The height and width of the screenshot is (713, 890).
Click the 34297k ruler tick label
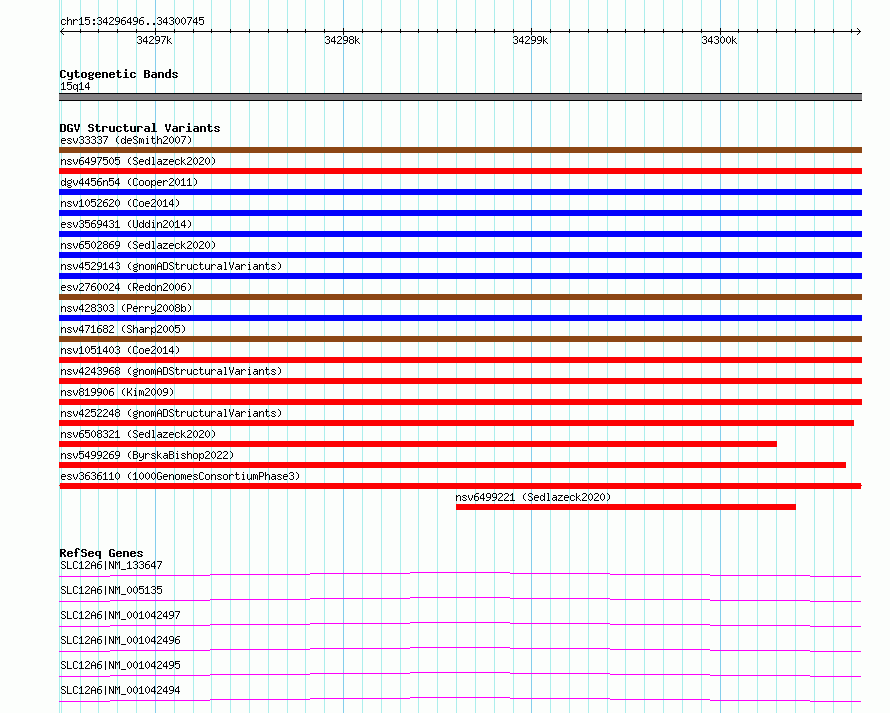pyautogui.click(x=154, y=40)
